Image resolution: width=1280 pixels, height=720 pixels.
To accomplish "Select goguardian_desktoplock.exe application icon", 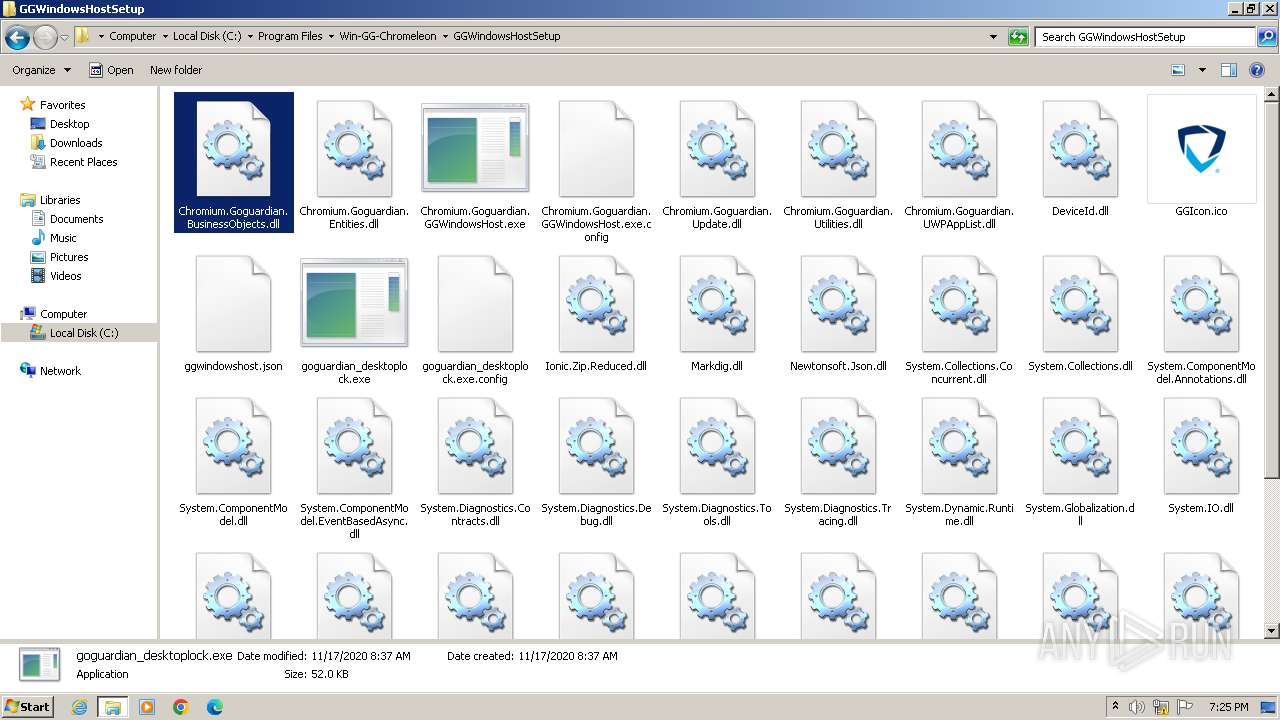I will 354,303.
